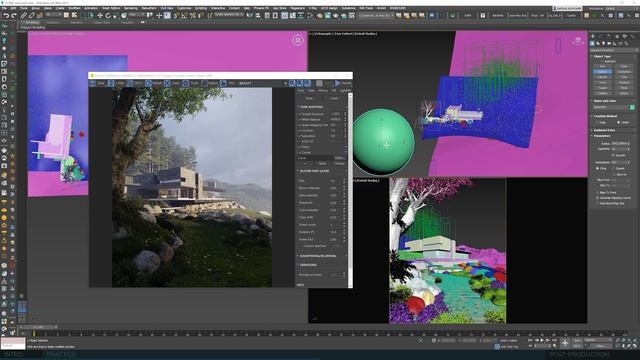
Task: Open the green object color swatch
Action: pyautogui.click(x=632, y=107)
